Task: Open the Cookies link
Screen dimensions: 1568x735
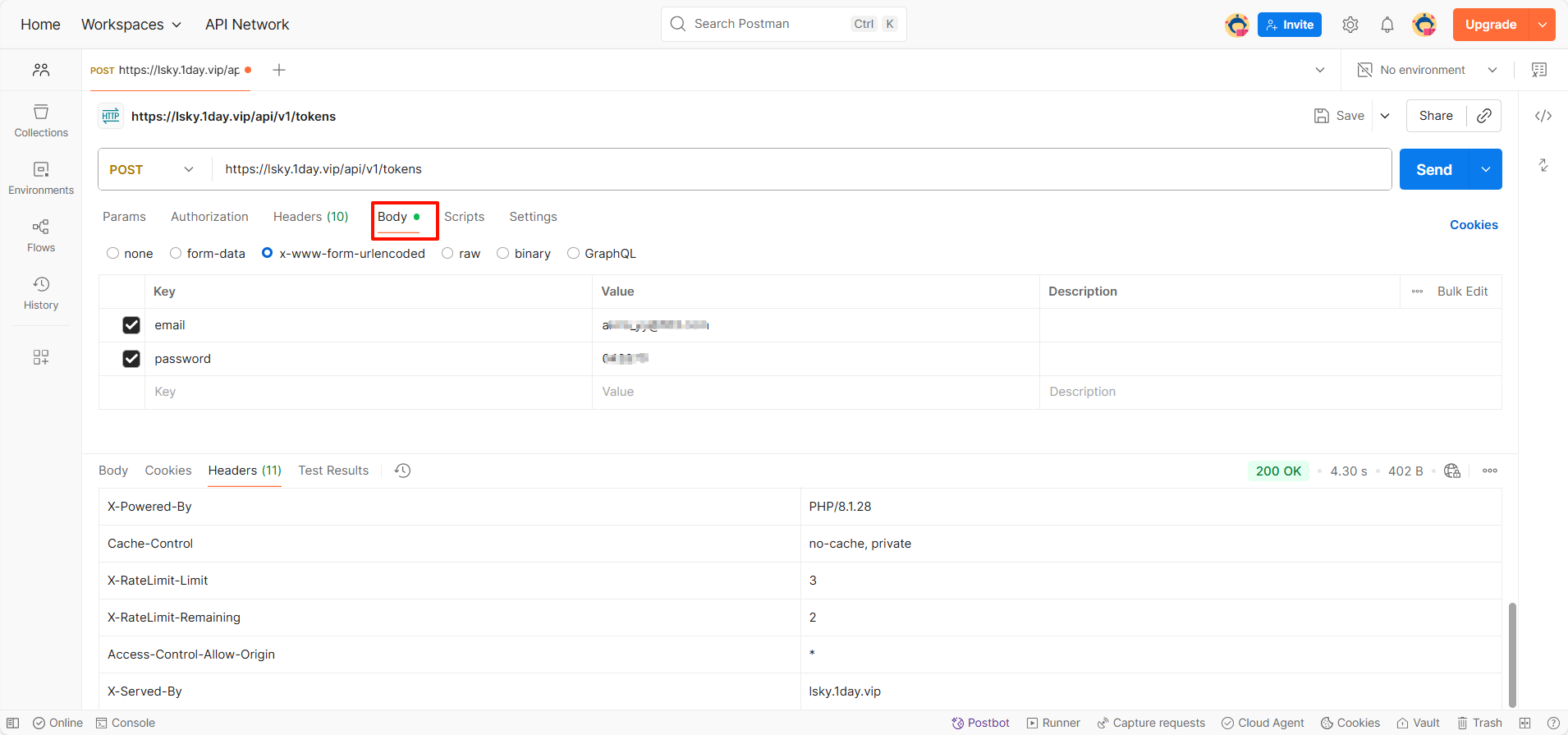Action: click(1473, 225)
